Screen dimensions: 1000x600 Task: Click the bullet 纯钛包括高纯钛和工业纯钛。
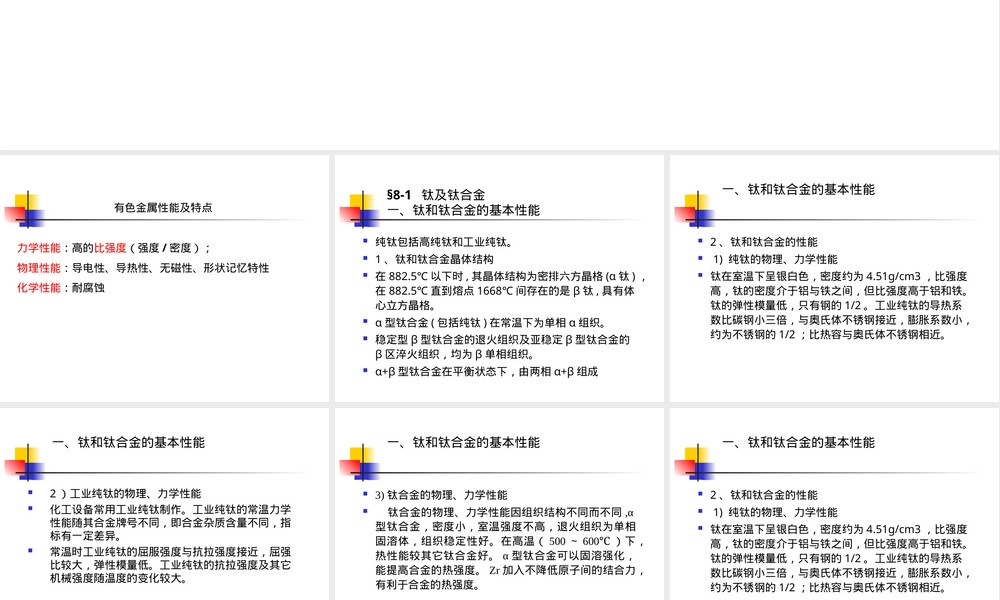[444, 242]
